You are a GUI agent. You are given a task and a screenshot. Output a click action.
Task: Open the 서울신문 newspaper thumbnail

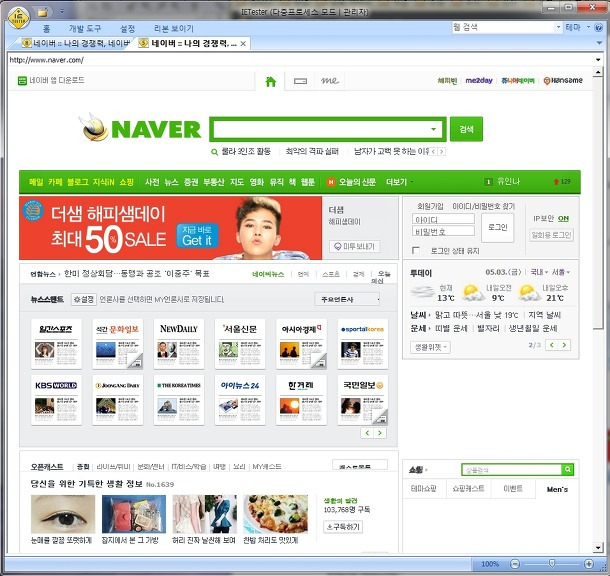pyautogui.click(x=240, y=343)
